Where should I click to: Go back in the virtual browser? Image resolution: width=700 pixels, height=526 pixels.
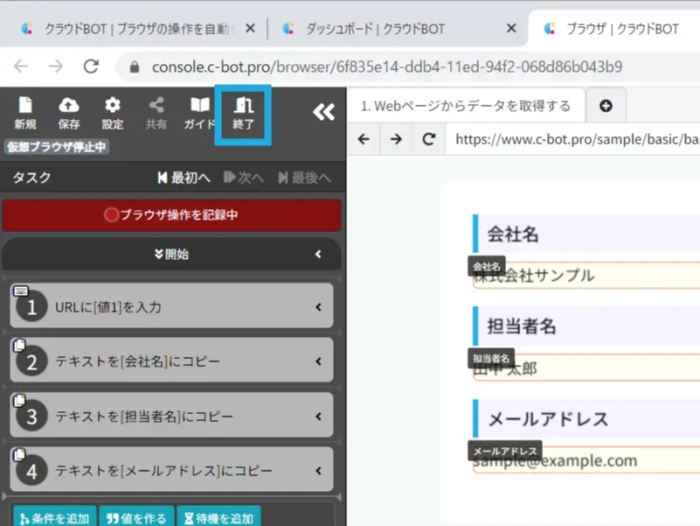[364, 139]
